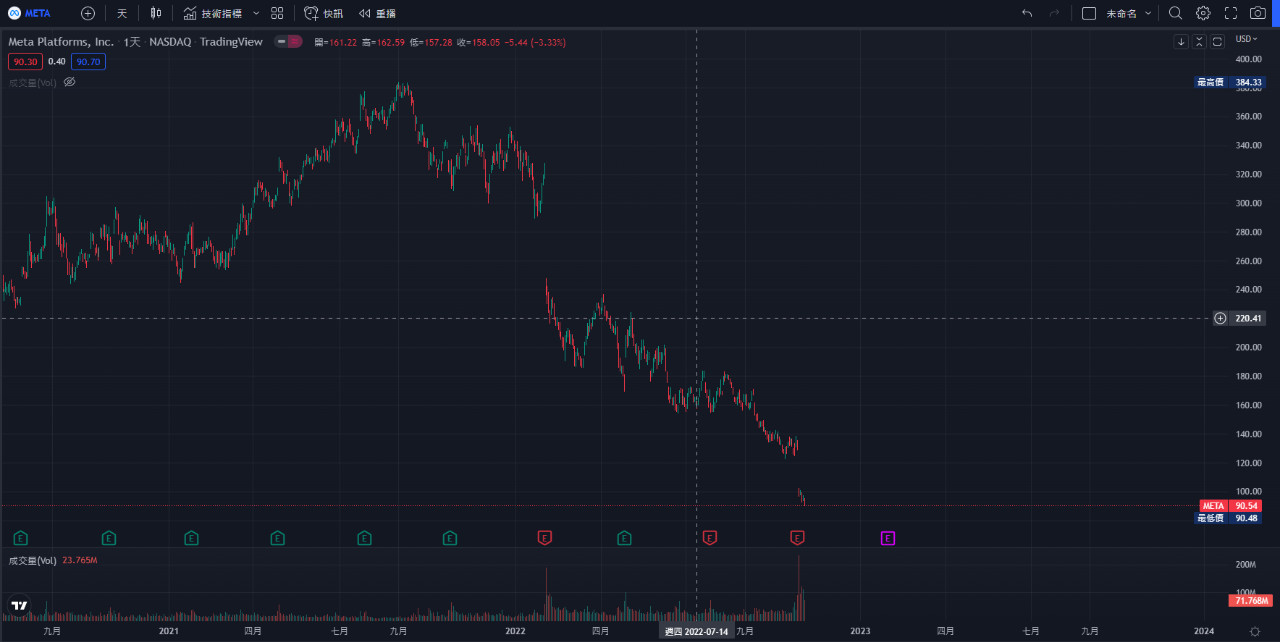Open the 技術指標 indicators dialog
This screenshot has width=1280, height=642.
(x=212, y=13)
